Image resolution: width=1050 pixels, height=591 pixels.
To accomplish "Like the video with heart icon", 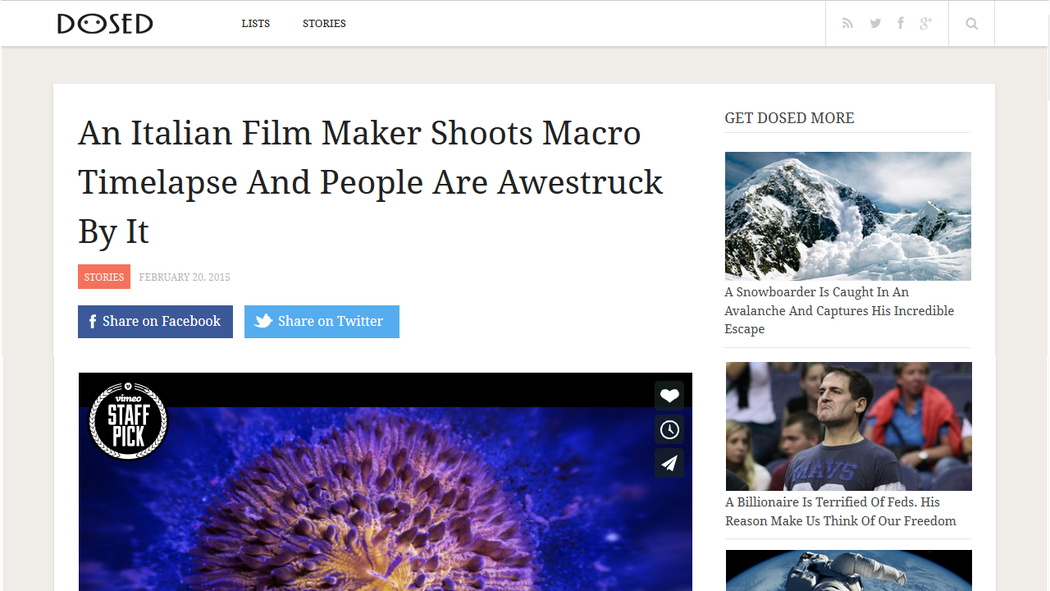I will pos(669,396).
